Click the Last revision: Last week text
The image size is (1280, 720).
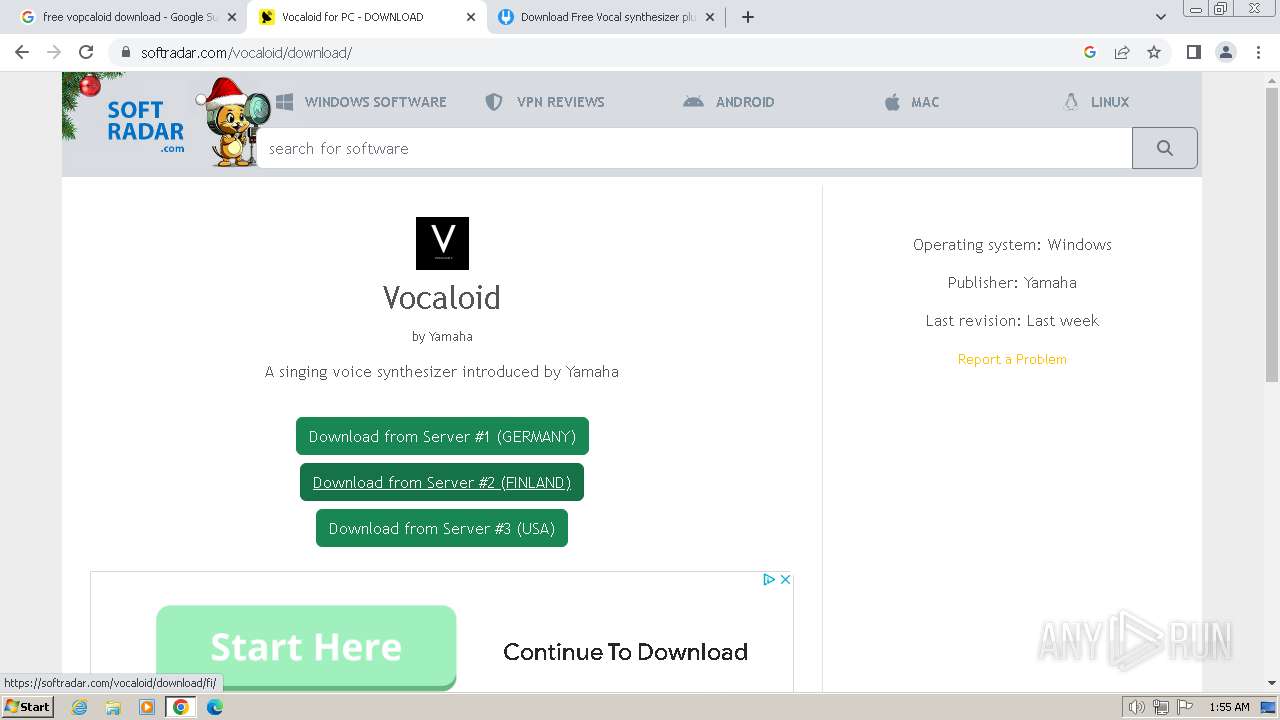[x=1012, y=321]
